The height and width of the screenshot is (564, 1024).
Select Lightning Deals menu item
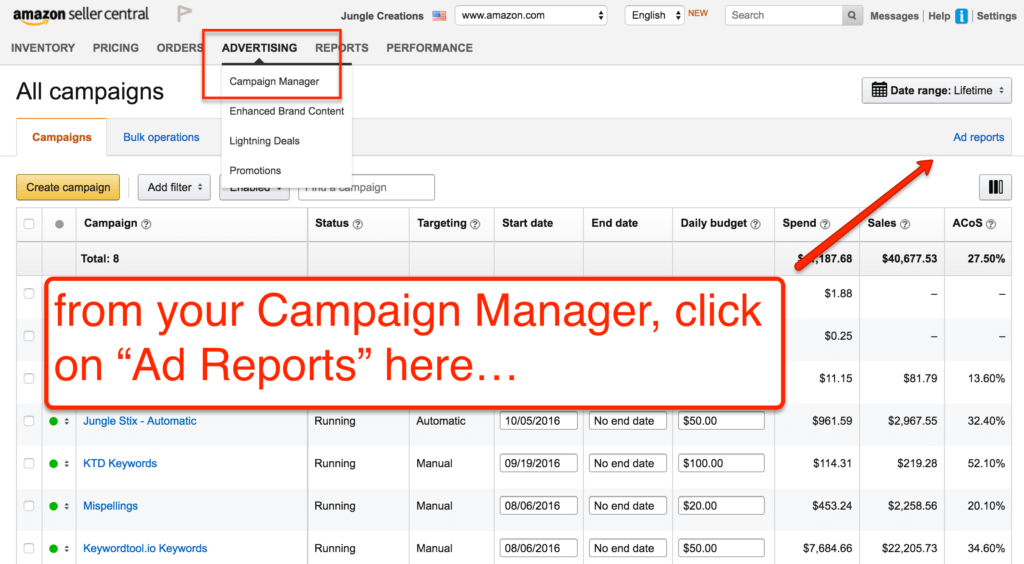pyautogui.click(x=264, y=141)
